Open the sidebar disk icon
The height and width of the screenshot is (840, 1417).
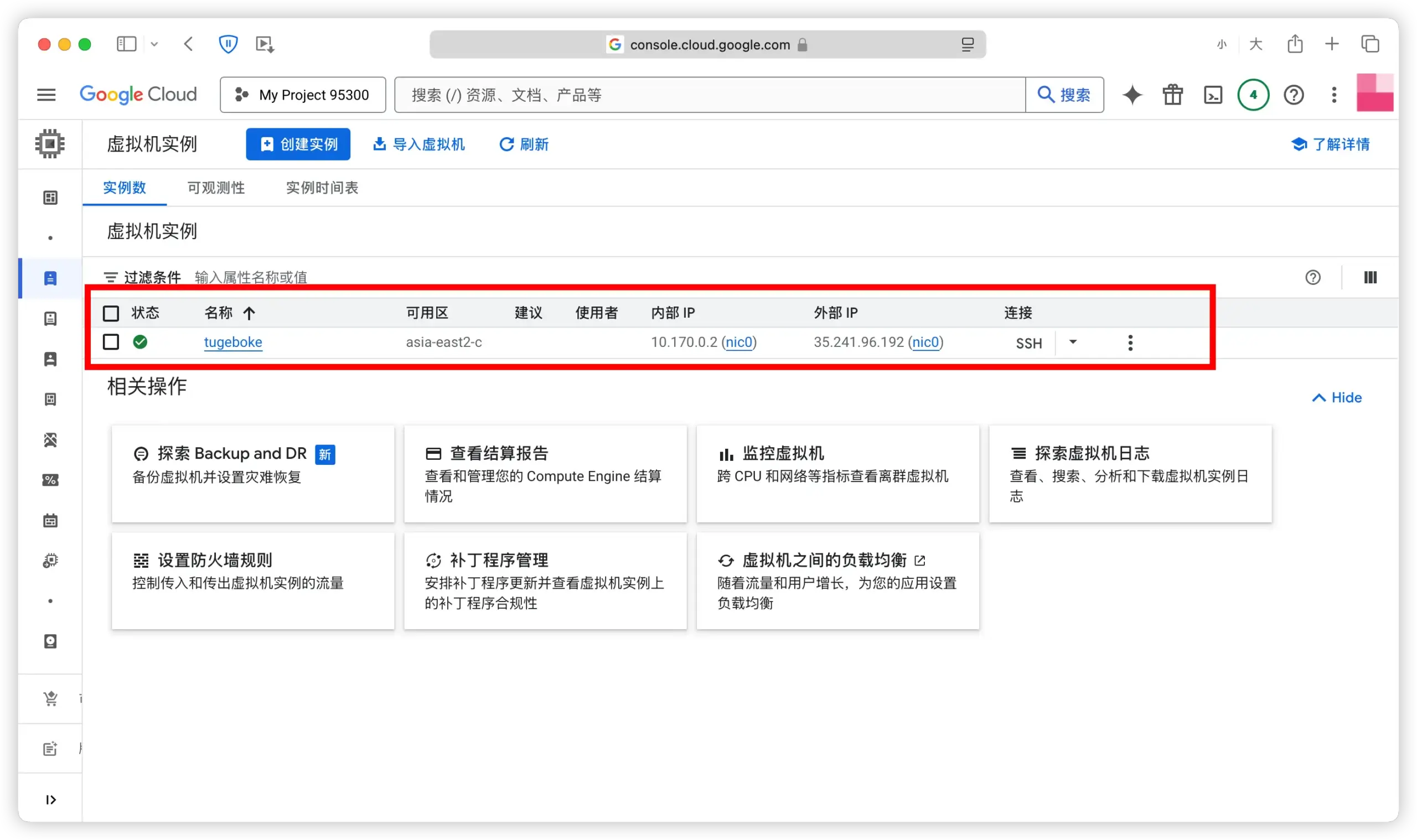pyautogui.click(x=50, y=641)
